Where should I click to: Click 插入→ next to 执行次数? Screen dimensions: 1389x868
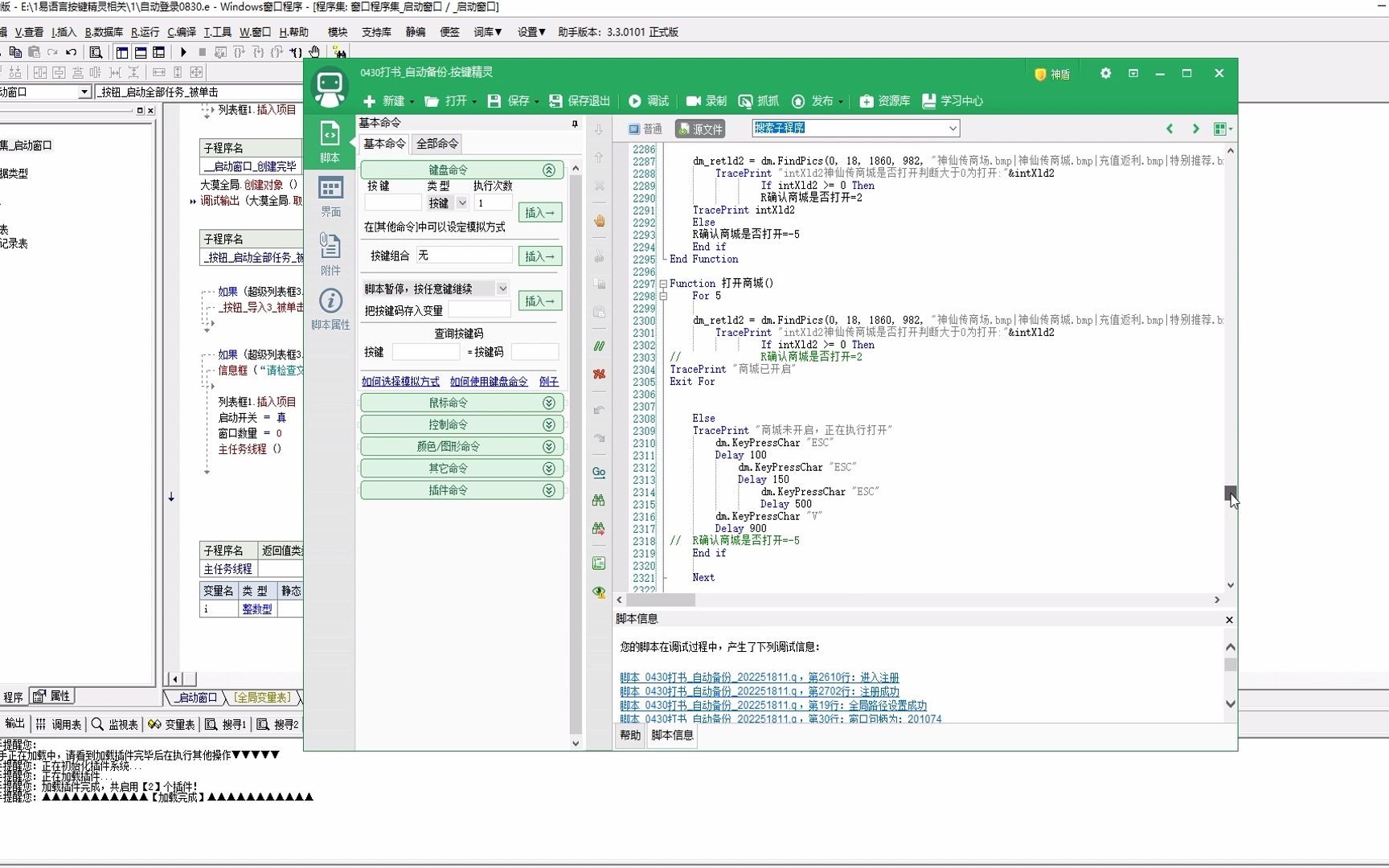click(540, 213)
